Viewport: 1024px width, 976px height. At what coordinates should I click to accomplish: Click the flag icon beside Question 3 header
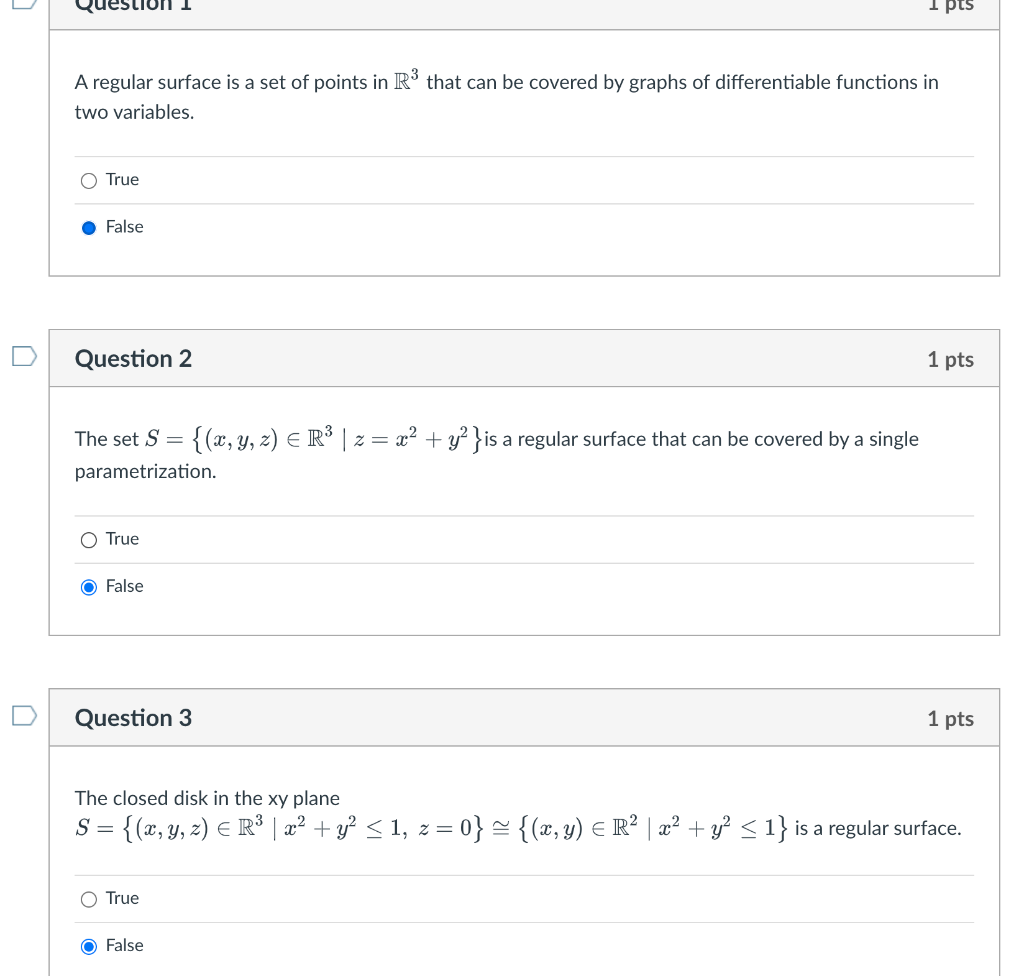tap(24, 714)
